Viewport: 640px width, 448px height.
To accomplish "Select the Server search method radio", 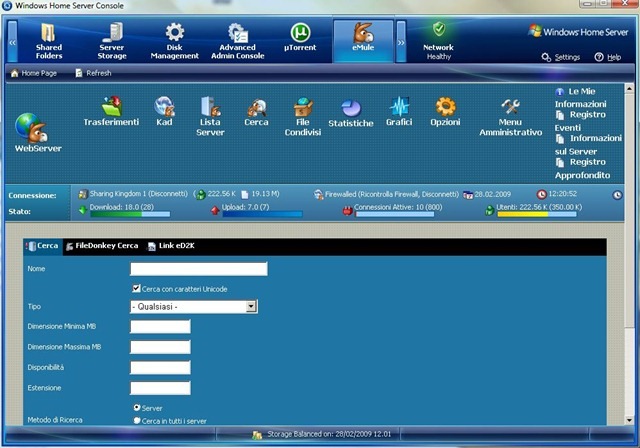I will click(137, 408).
